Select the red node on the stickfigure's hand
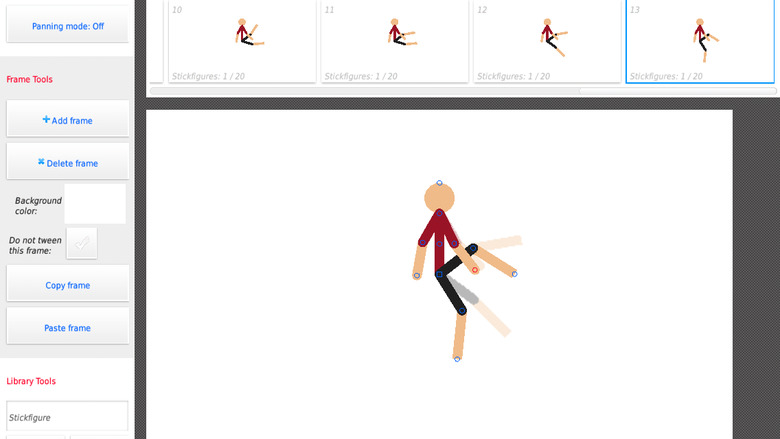The height and width of the screenshot is (439, 780). 475,269
